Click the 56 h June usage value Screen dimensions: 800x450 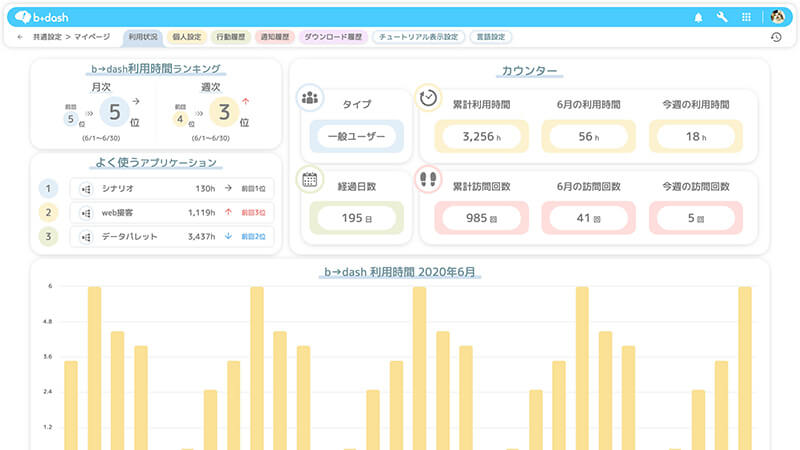point(588,136)
